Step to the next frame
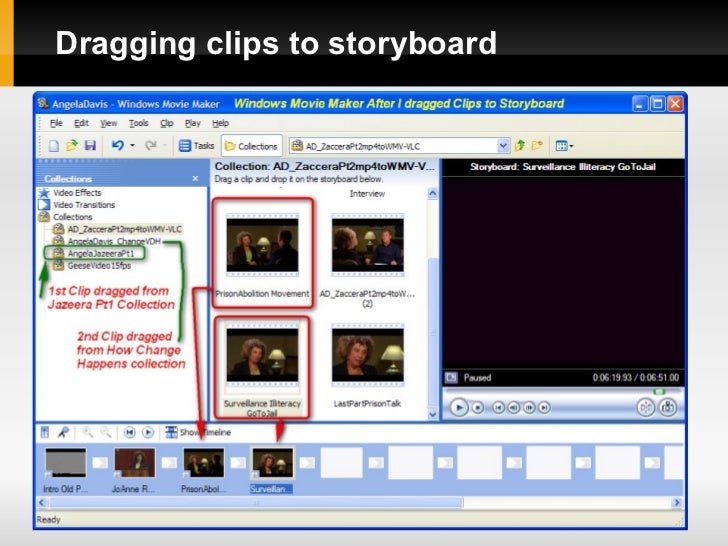Screen dimensions: 728x546 (x=529, y=408)
